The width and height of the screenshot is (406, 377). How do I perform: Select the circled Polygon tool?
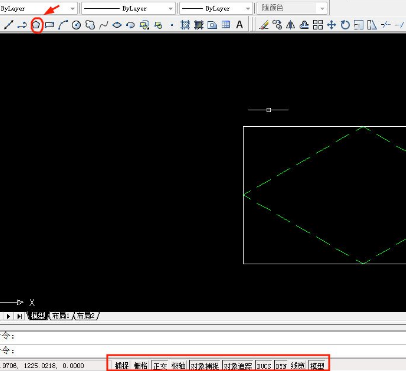[36, 25]
